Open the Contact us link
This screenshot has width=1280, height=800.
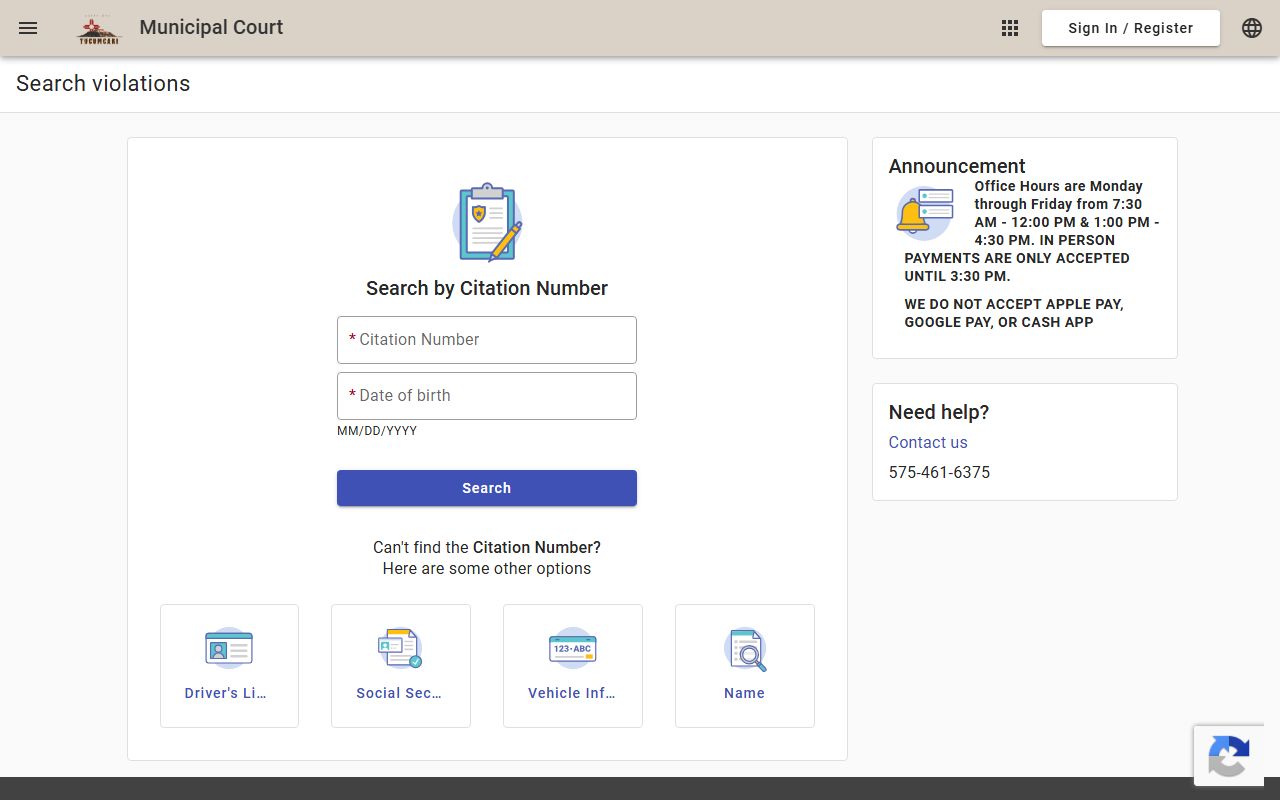pyautogui.click(x=928, y=442)
